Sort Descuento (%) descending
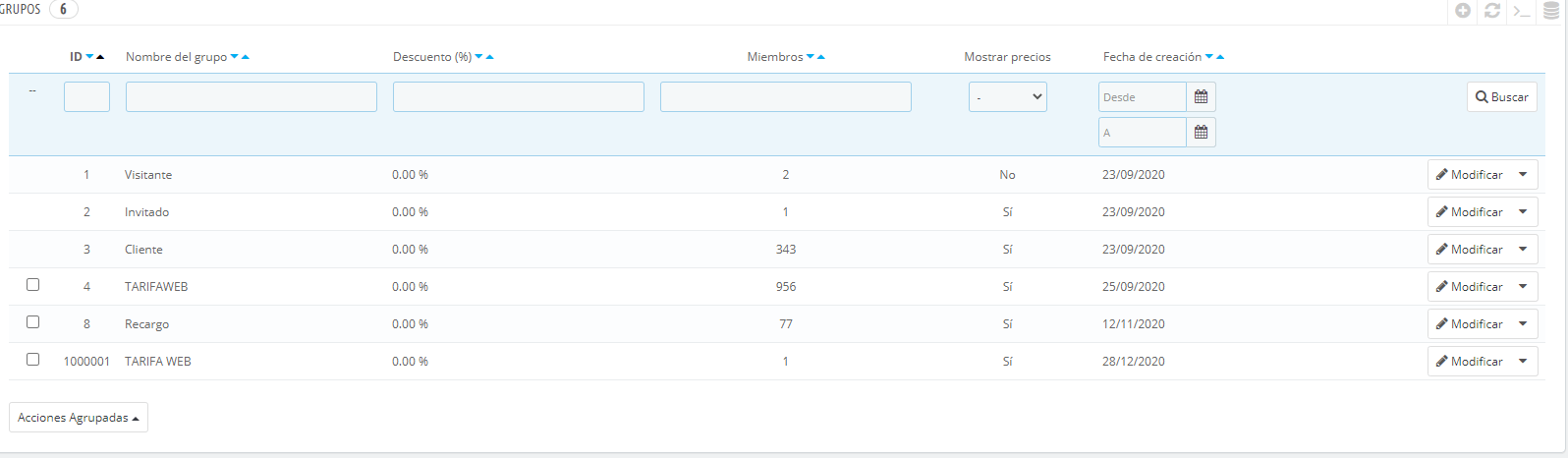This screenshot has height=458, width=1568. coord(478,57)
